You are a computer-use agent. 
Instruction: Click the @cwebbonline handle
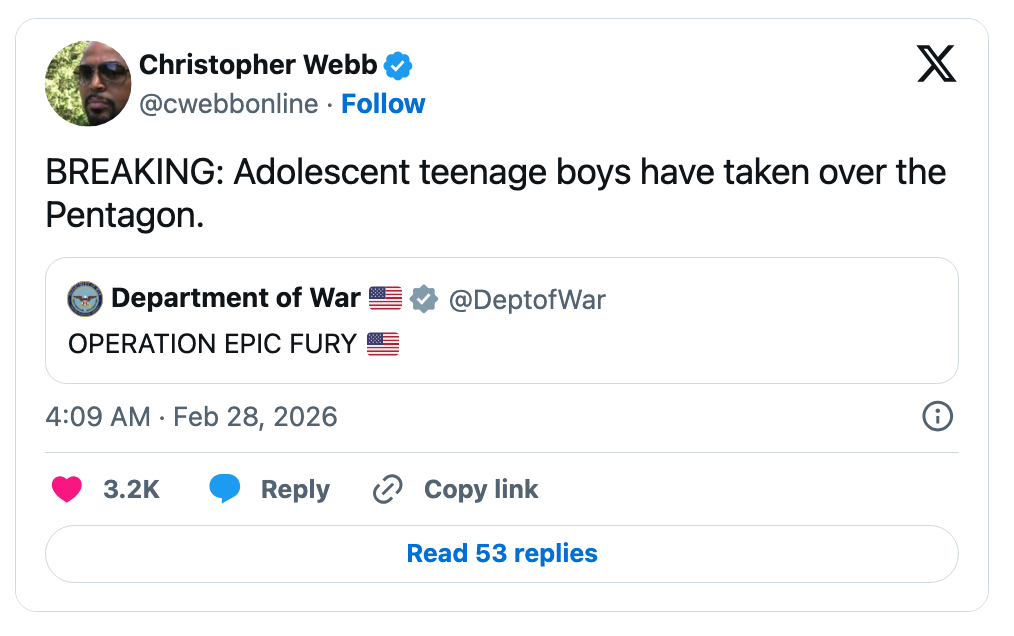pyautogui.click(x=228, y=104)
